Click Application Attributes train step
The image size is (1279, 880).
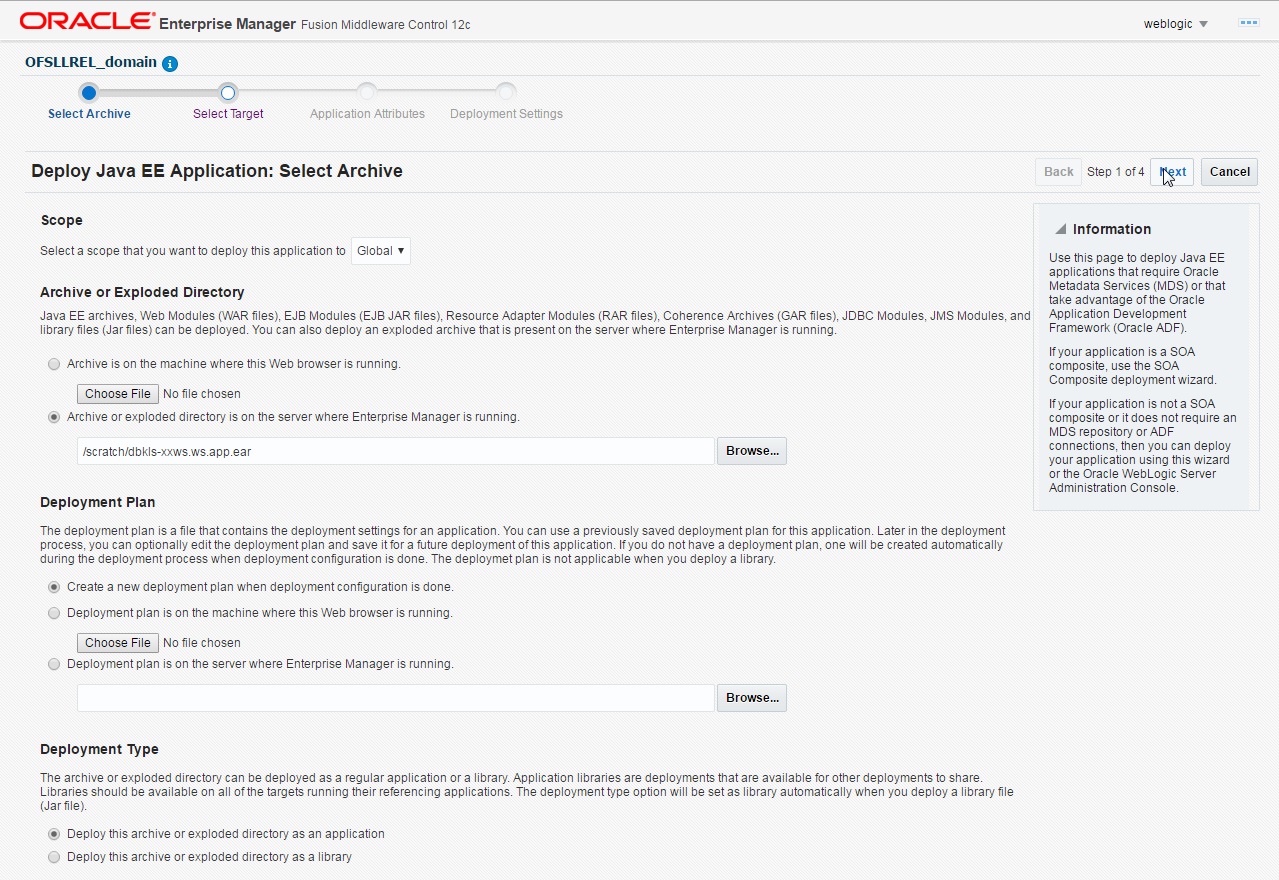(367, 114)
